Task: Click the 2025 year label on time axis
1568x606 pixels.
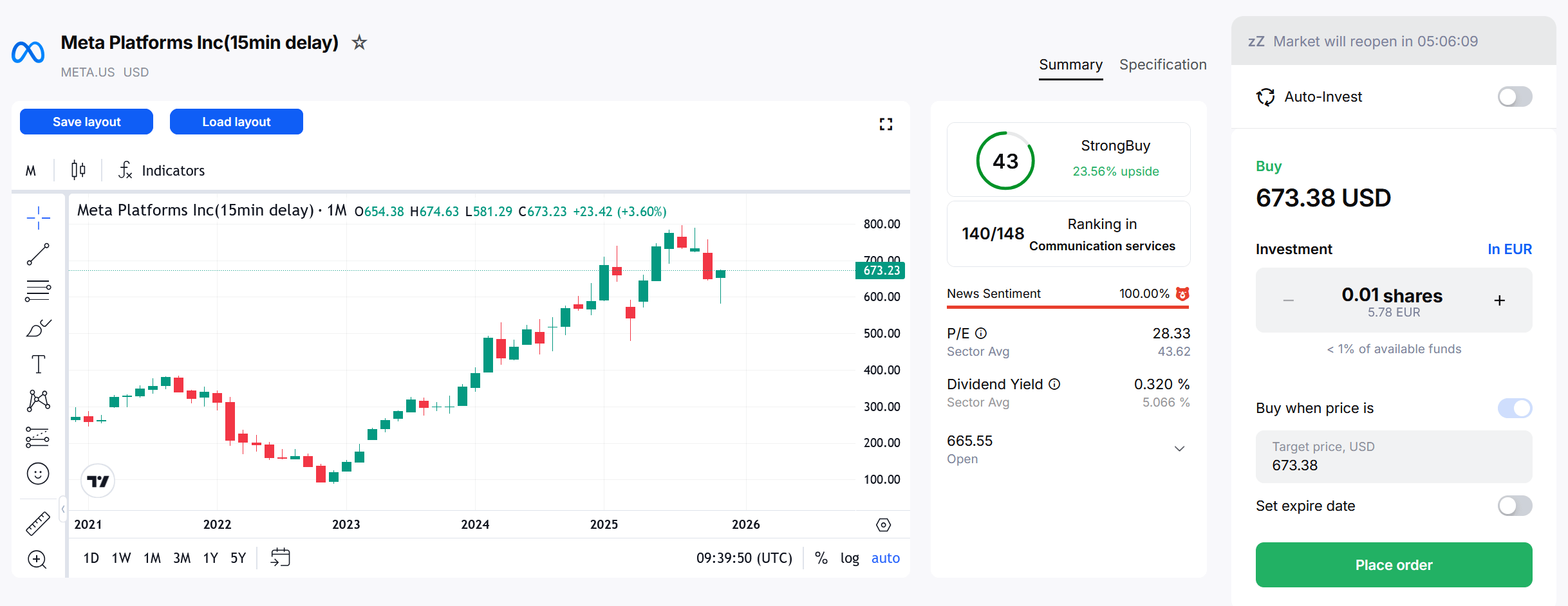Action: (x=604, y=524)
